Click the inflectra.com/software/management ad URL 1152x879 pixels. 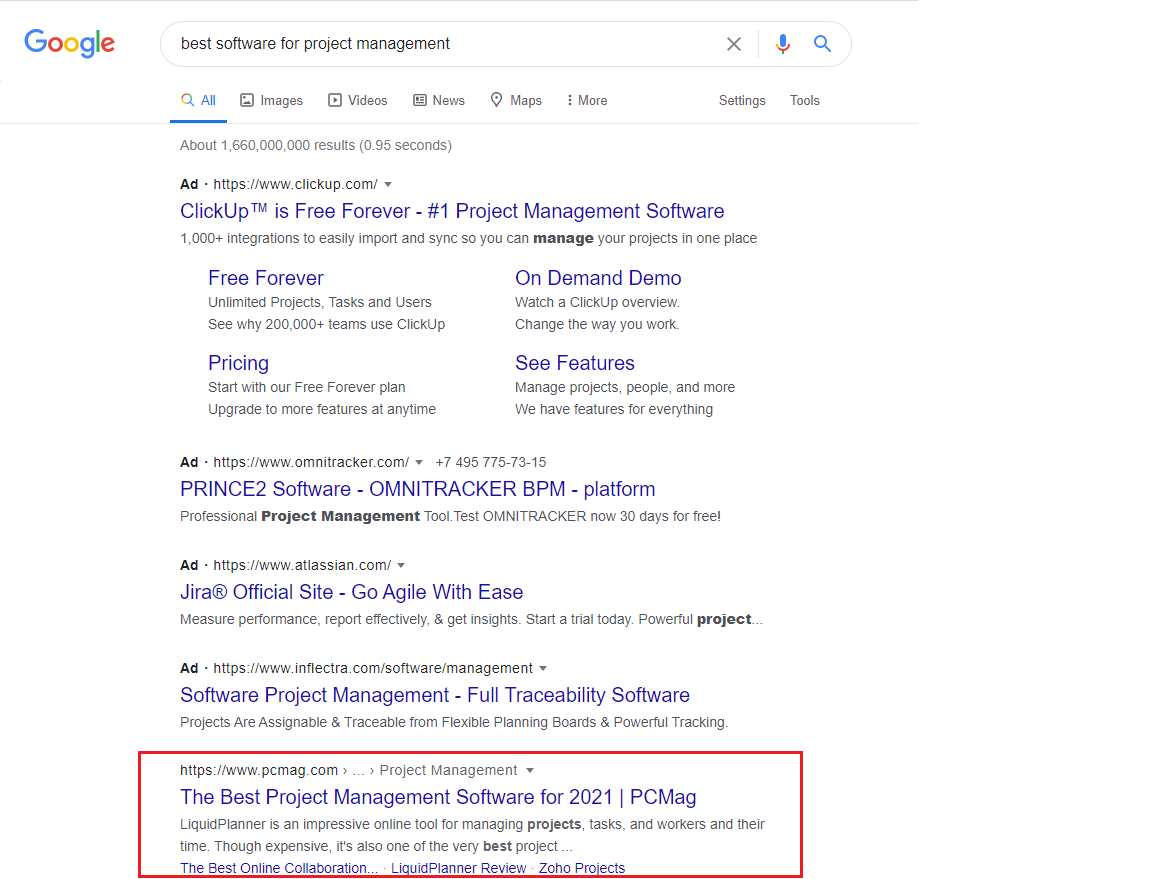point(373,668)
